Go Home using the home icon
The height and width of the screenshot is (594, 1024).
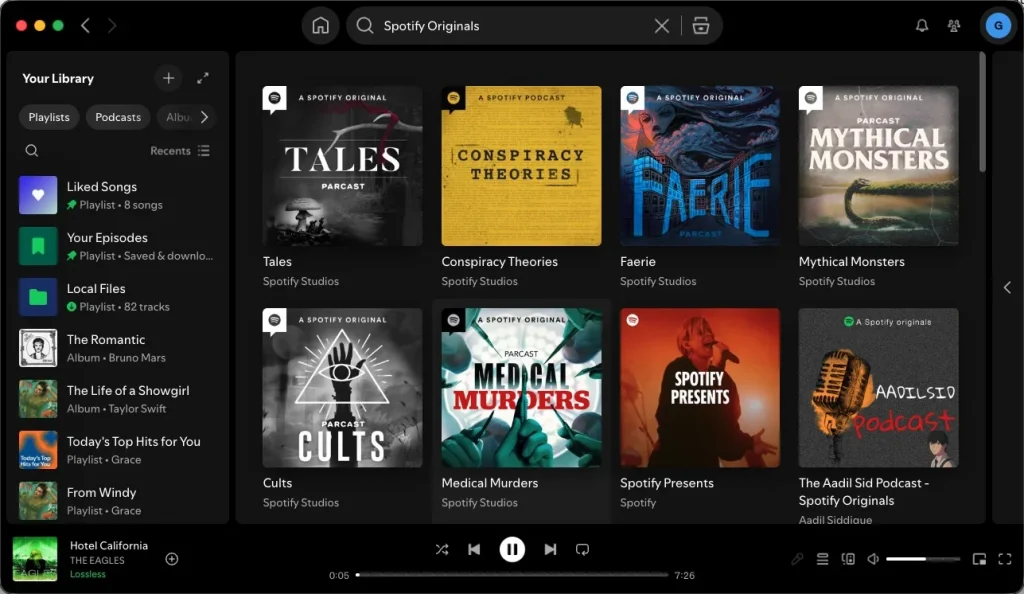click(x=320, y=25)
